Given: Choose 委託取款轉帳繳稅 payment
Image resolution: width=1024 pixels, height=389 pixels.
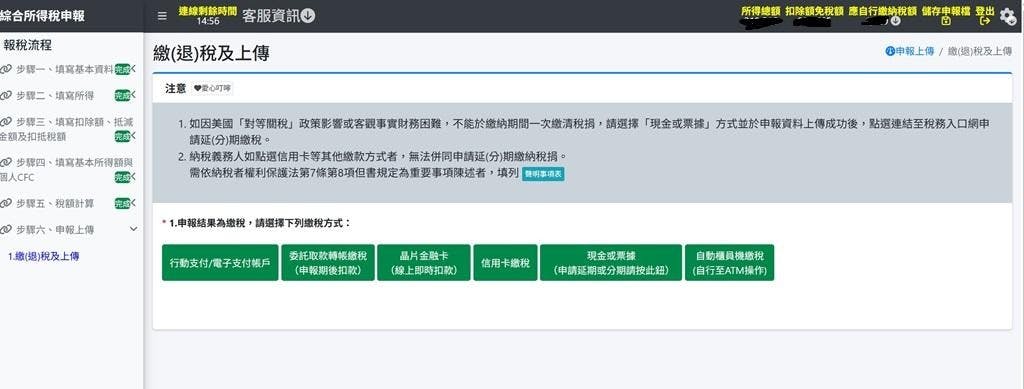Looking at the screenshot, I should click(328, 262).
